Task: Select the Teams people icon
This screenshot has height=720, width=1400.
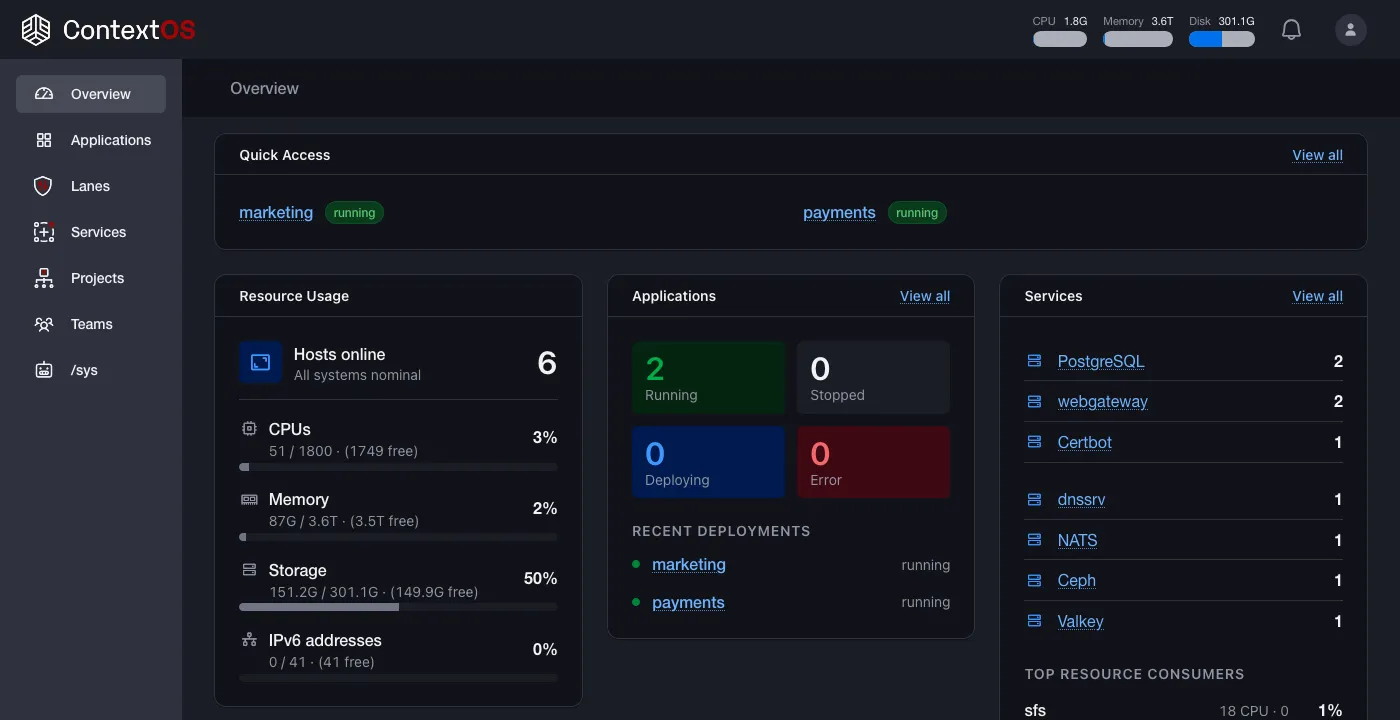Action: (44, 324)
